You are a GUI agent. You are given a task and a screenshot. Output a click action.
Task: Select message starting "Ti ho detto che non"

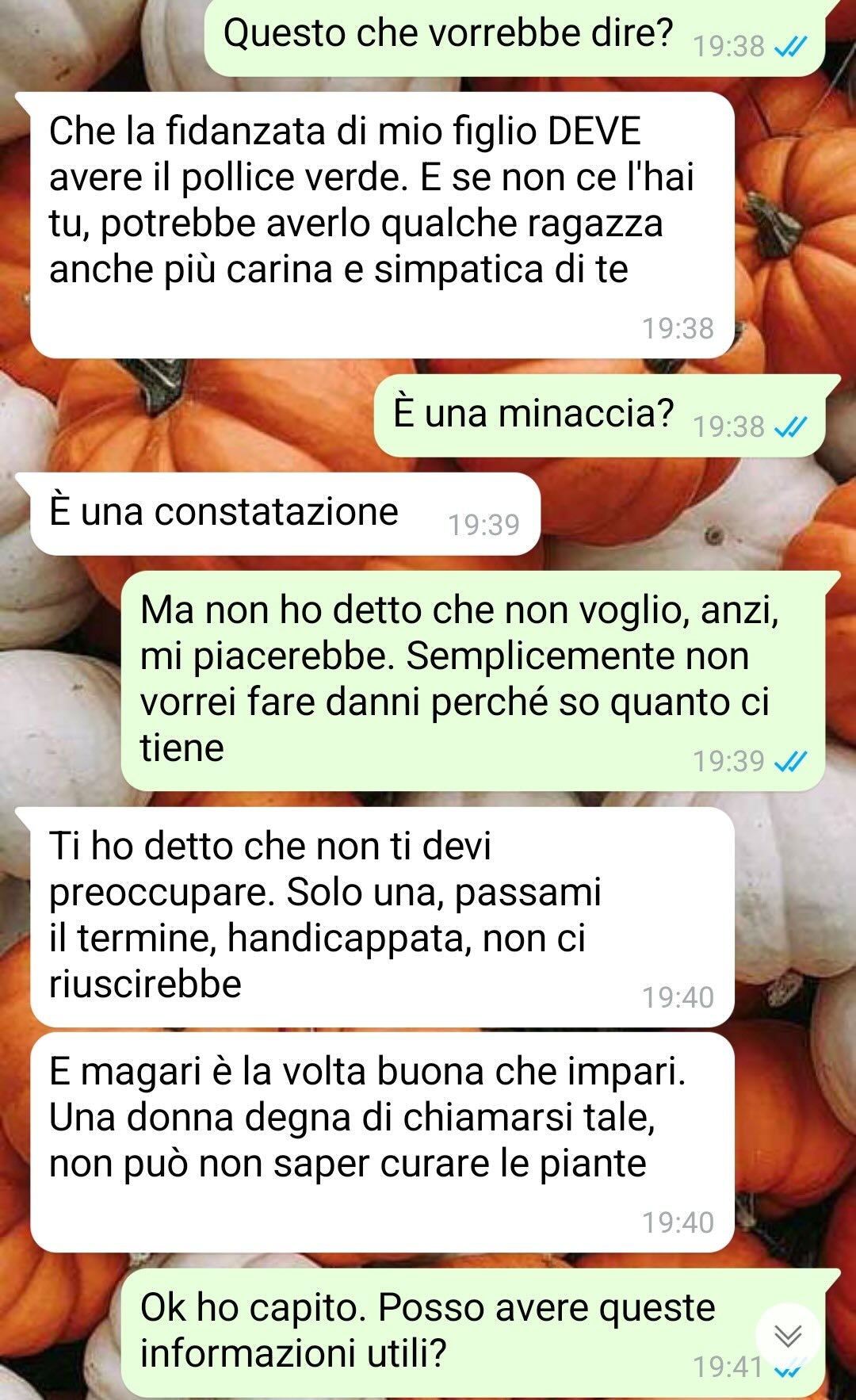click(x=382, y=917)
